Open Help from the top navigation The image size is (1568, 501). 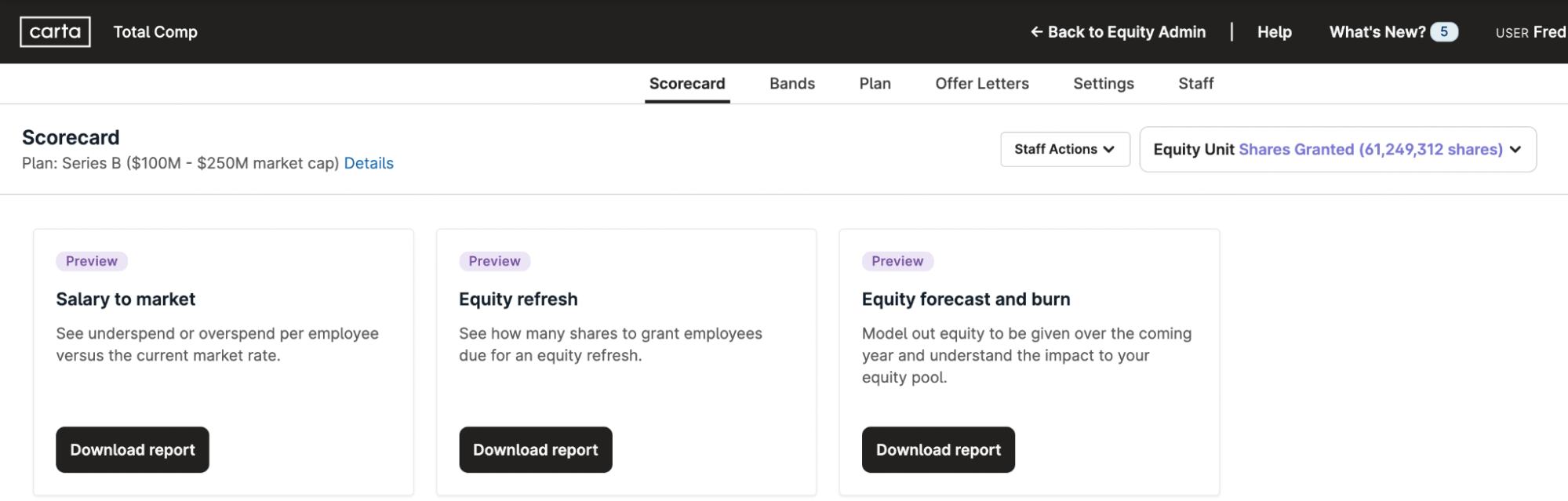tap(1273, 32)
